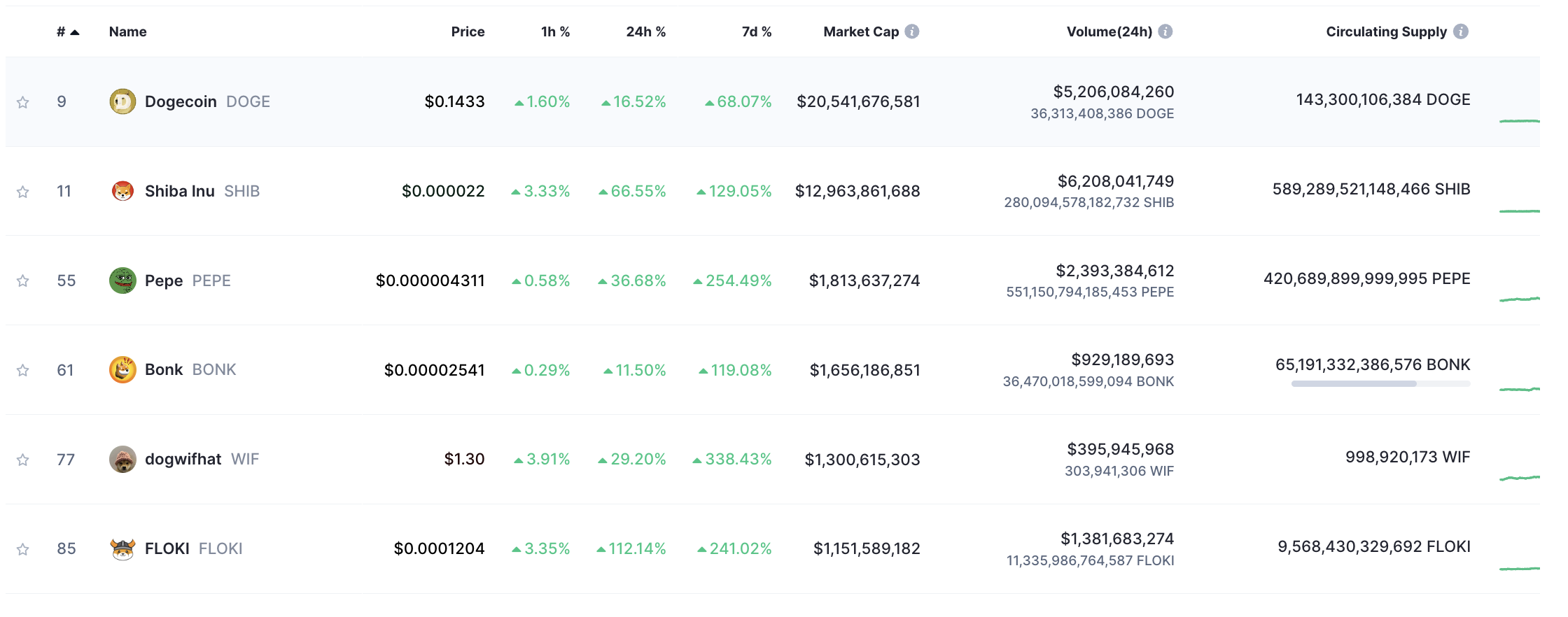Screen dimensions: 1568x617
Task: Open the Market Cap info tooltip icon
Action: point(911,31)
